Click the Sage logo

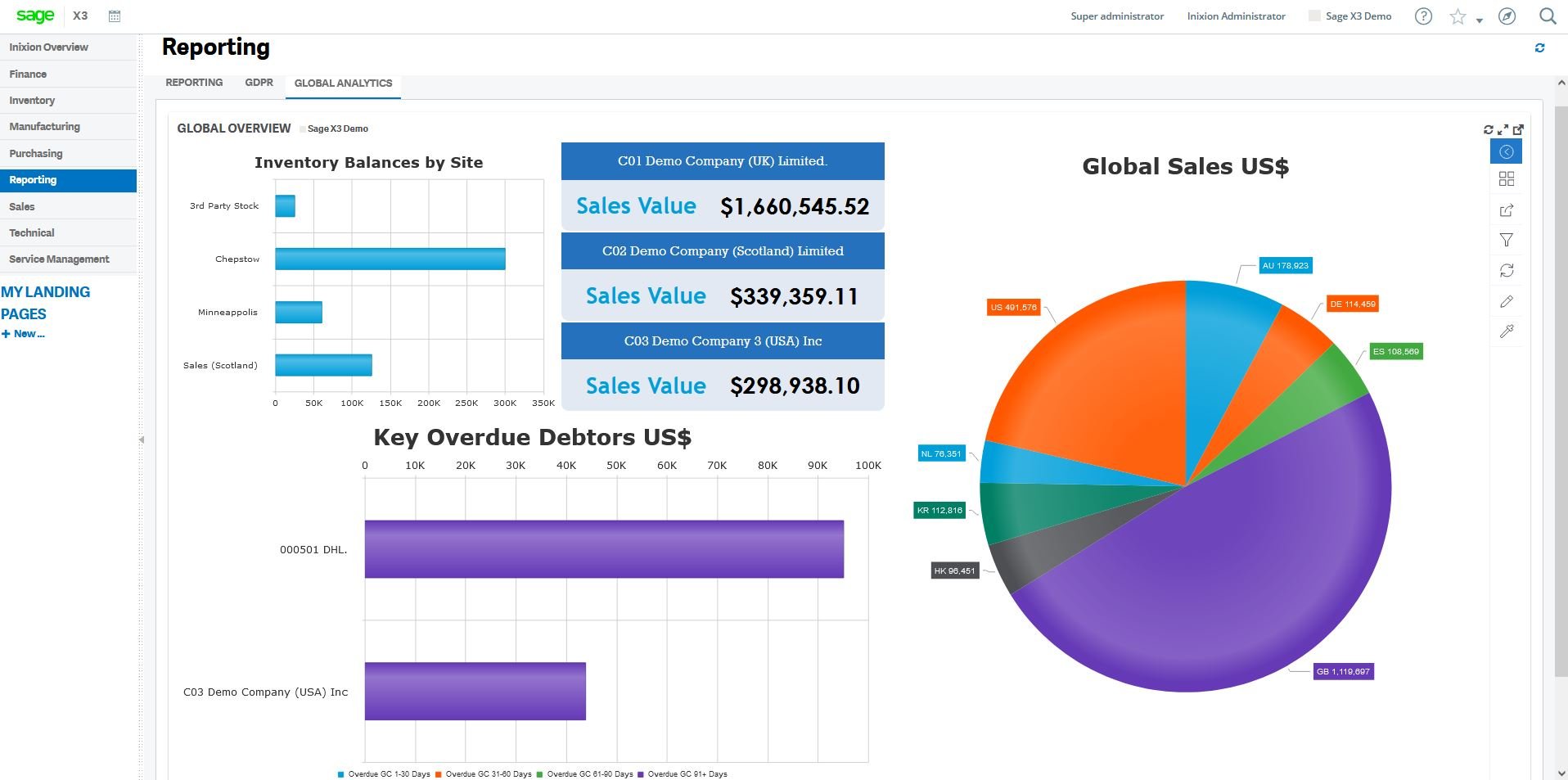pos(35,16)
